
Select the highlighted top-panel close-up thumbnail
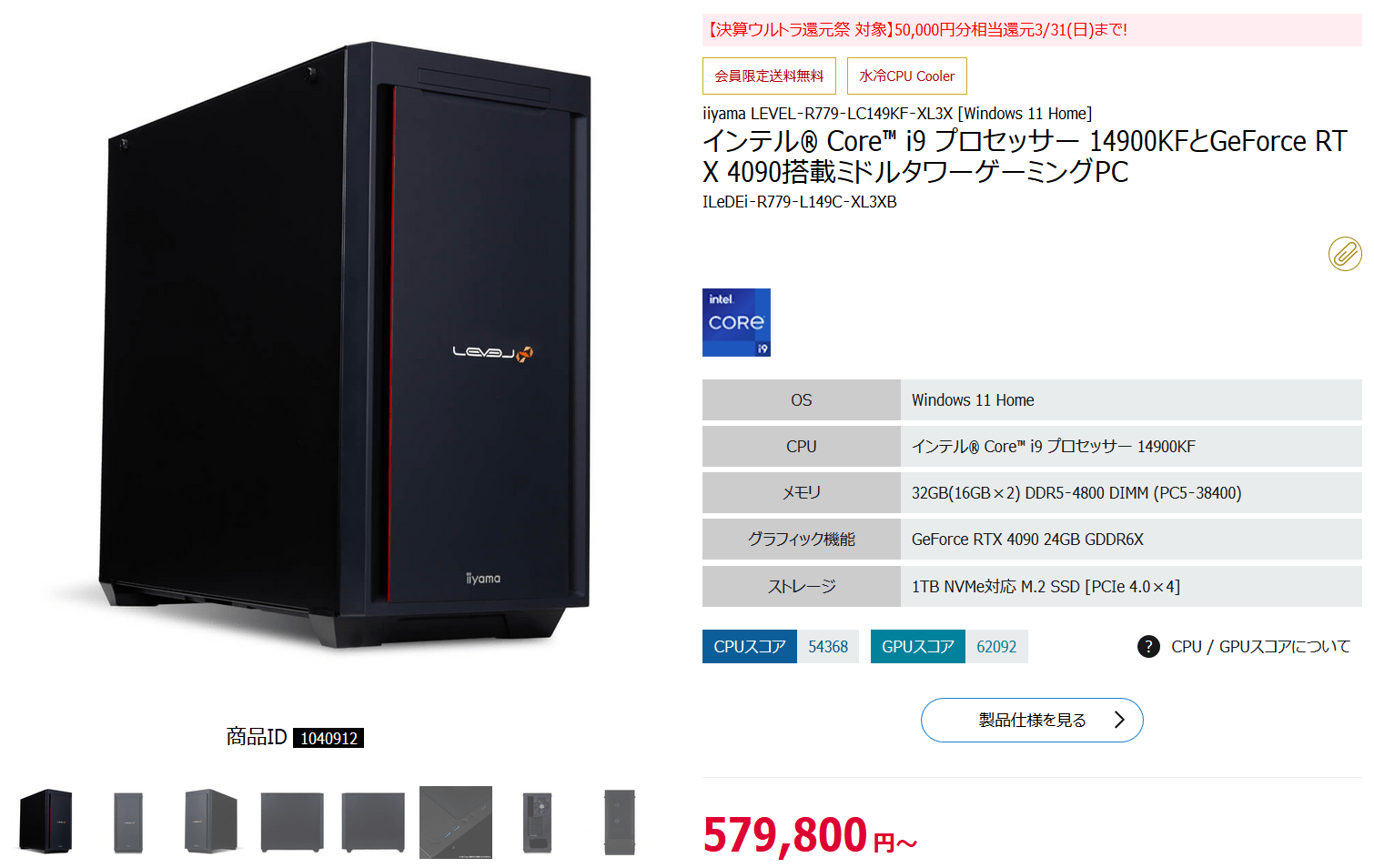click(x=456, y=823)
